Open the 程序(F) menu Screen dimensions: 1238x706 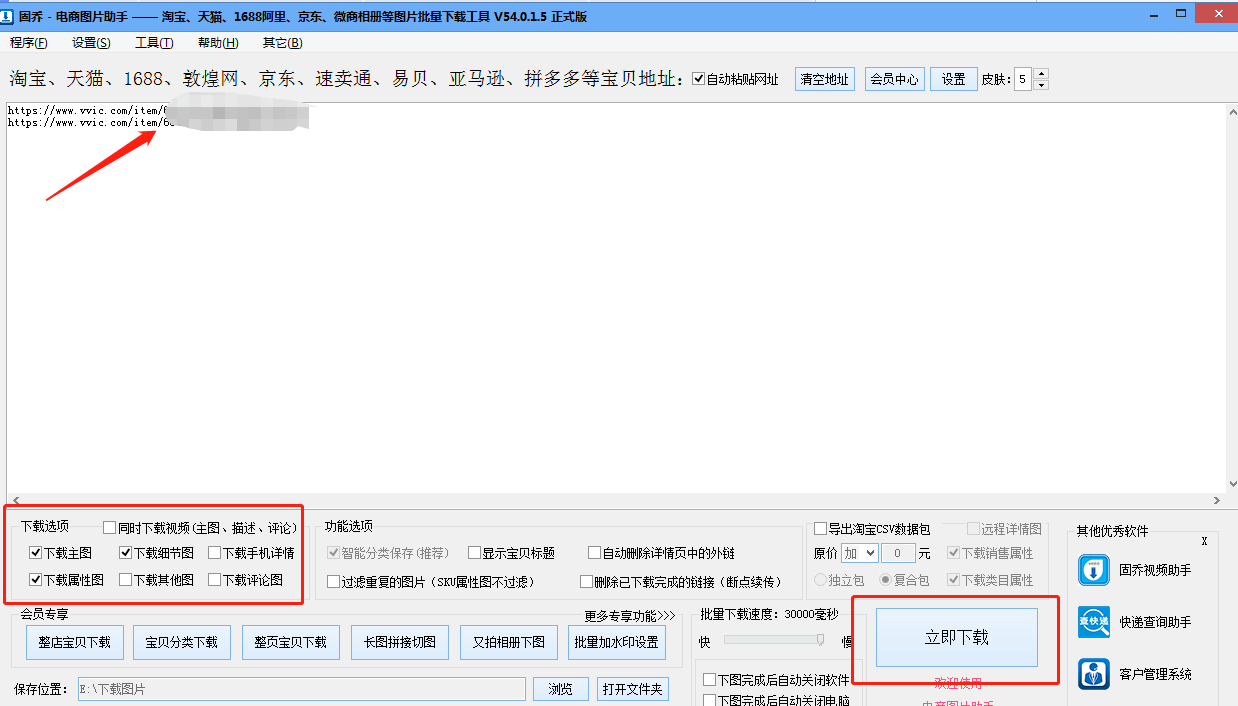(29, 43)
